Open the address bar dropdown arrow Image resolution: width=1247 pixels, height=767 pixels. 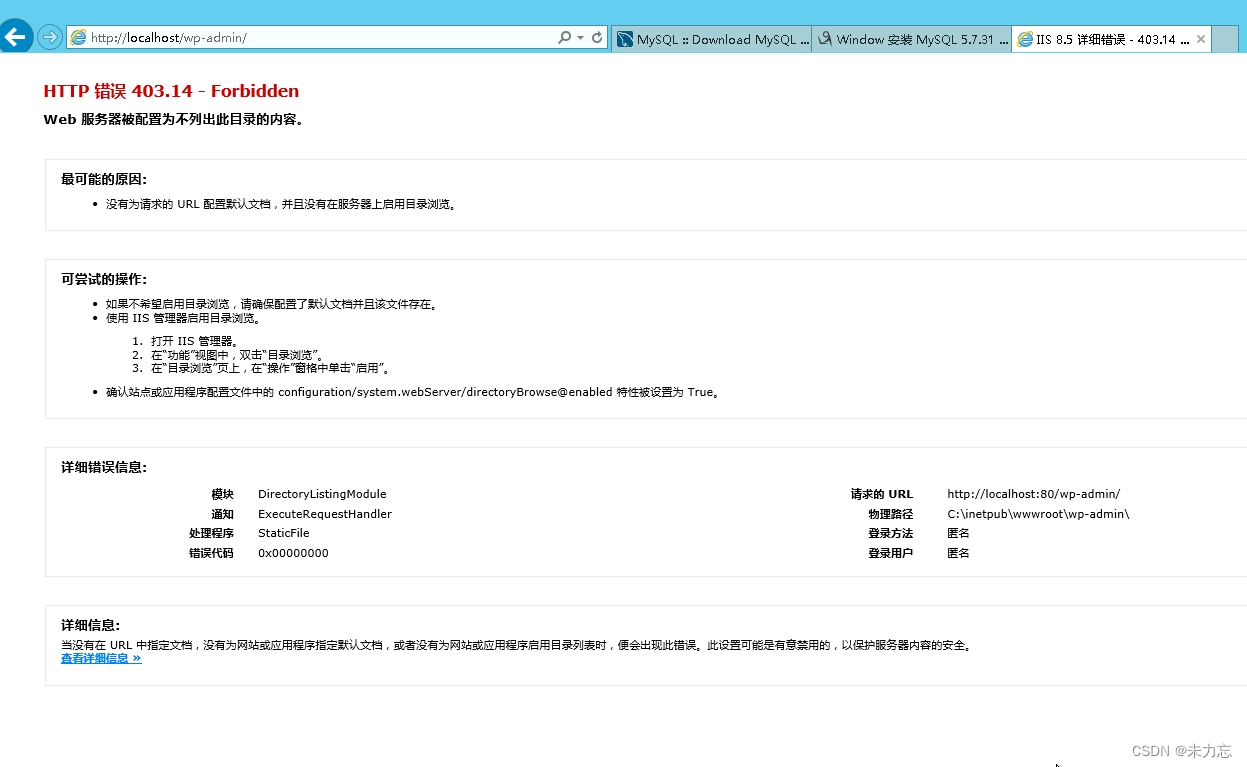pos(580,38)
